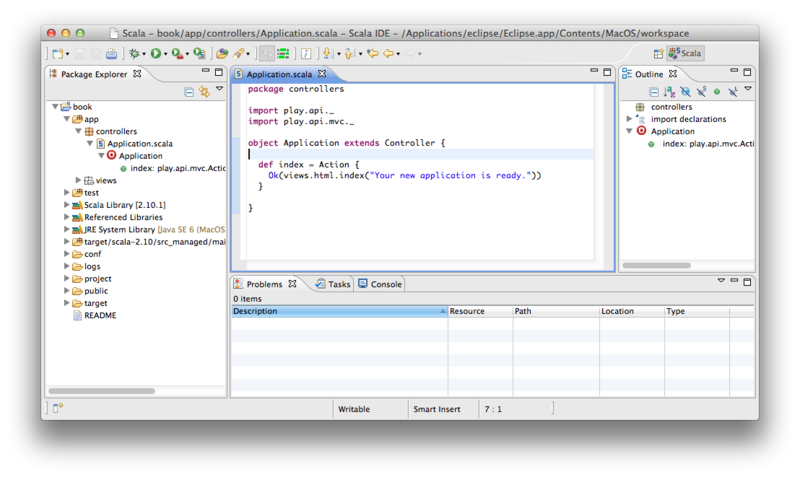Click the Search flashlight toolbar icon
This screenshot has height=477, width=800.
[x=238, y=54]
